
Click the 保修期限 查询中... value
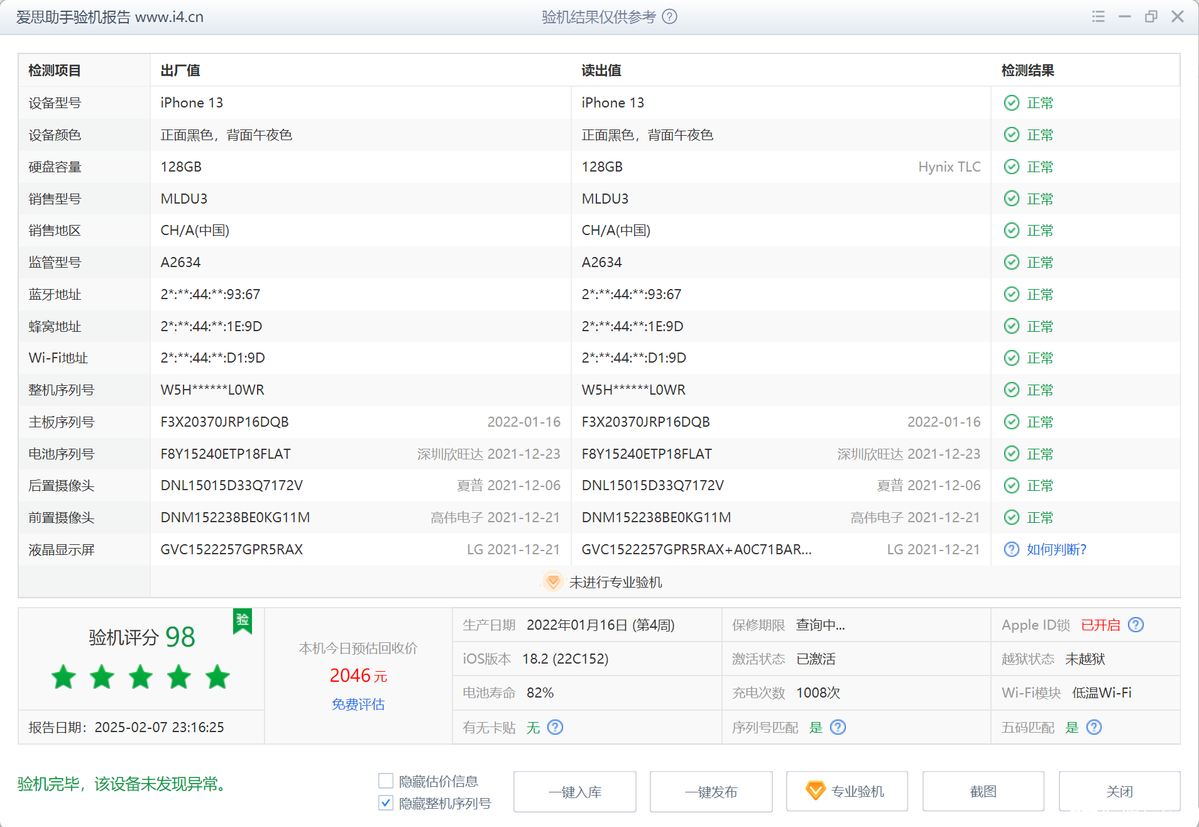[x=820, y=624]
